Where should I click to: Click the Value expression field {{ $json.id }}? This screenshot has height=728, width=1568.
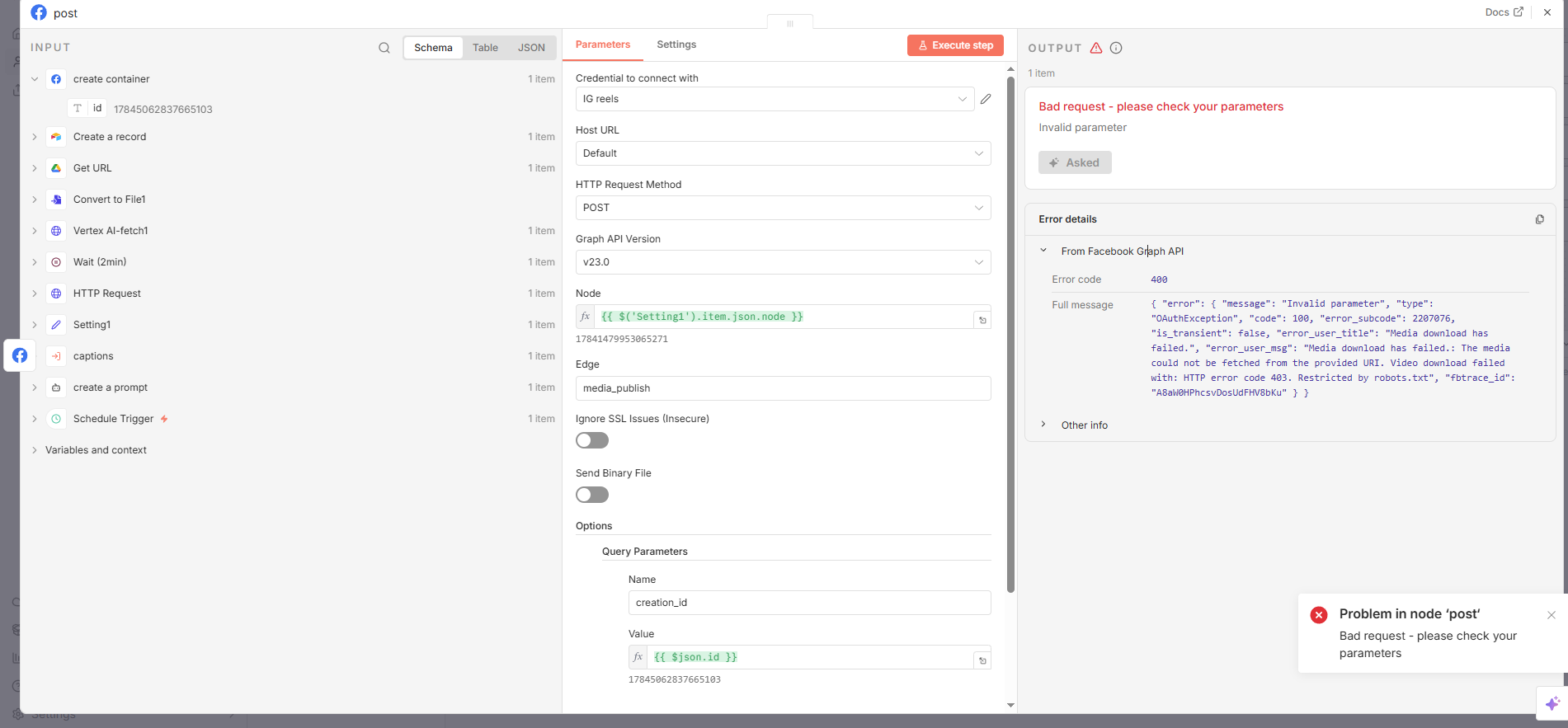[810, 657]
